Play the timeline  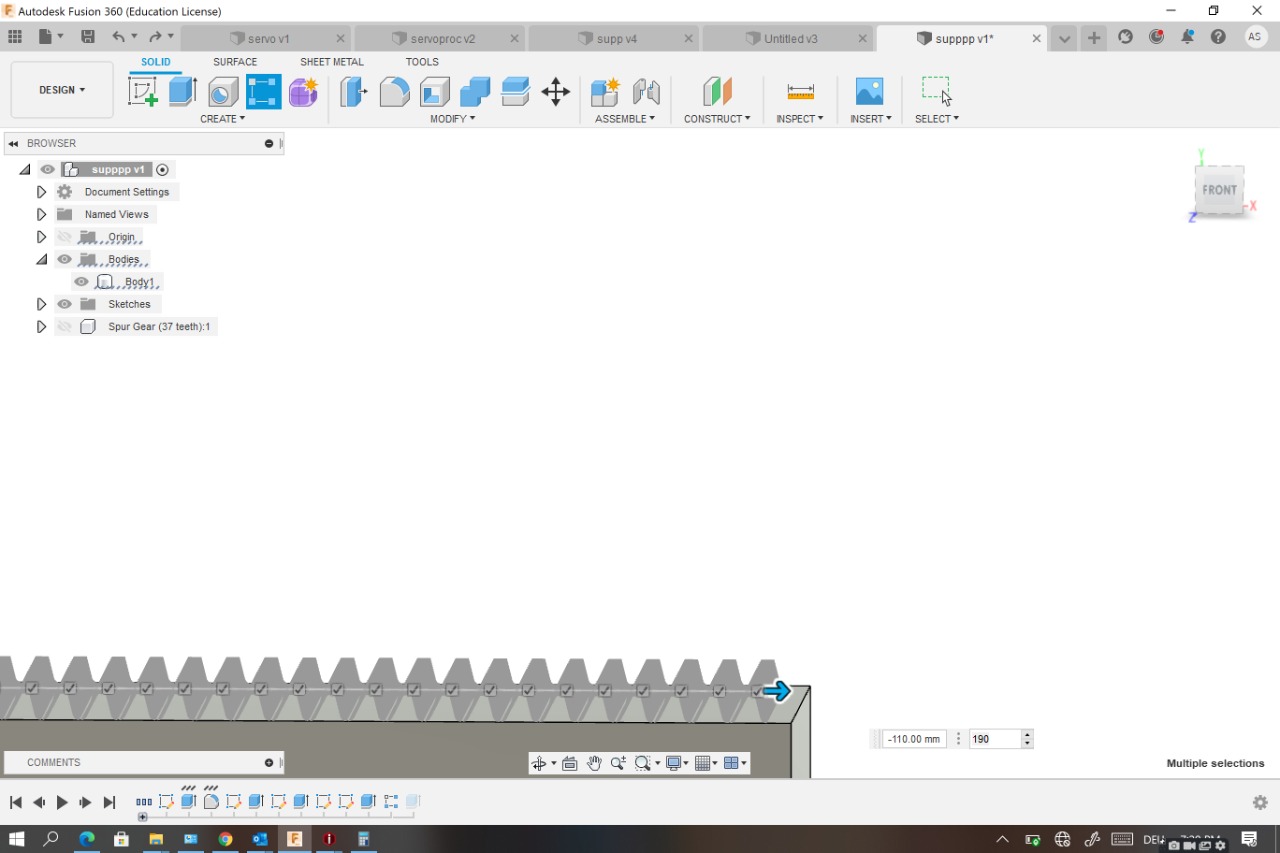62,802
